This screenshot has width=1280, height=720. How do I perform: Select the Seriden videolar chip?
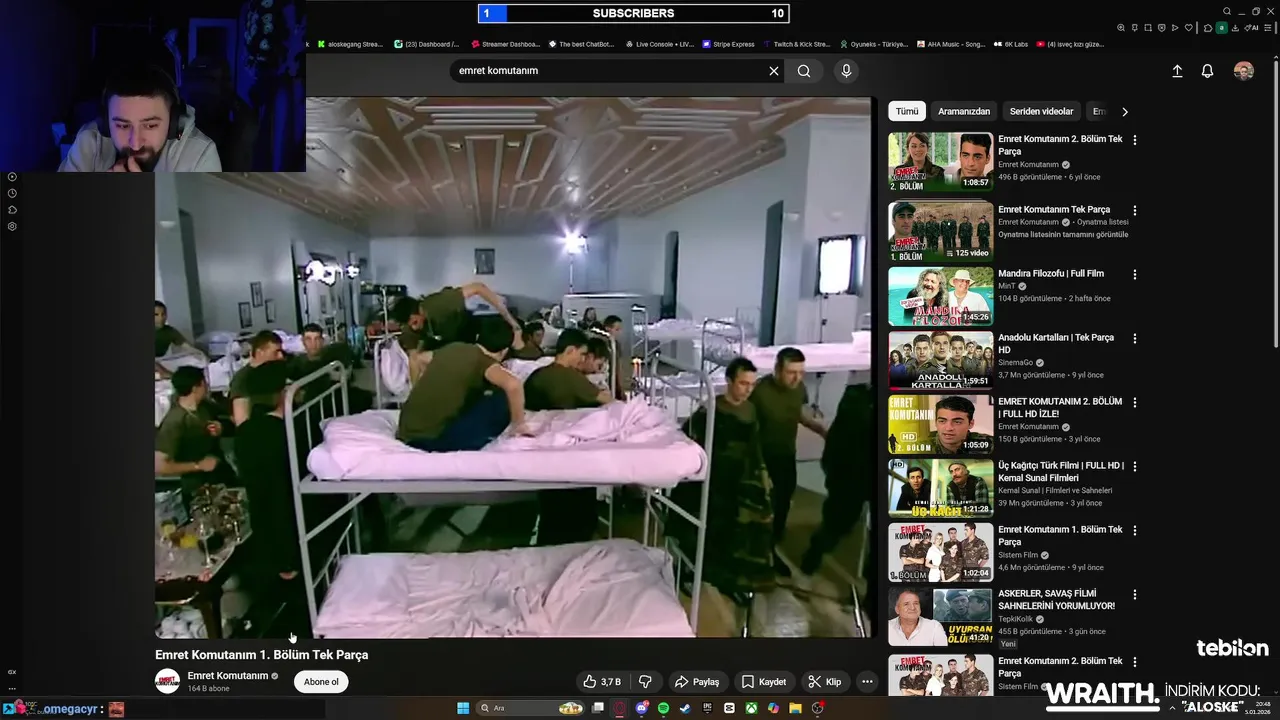point(1041,111)
